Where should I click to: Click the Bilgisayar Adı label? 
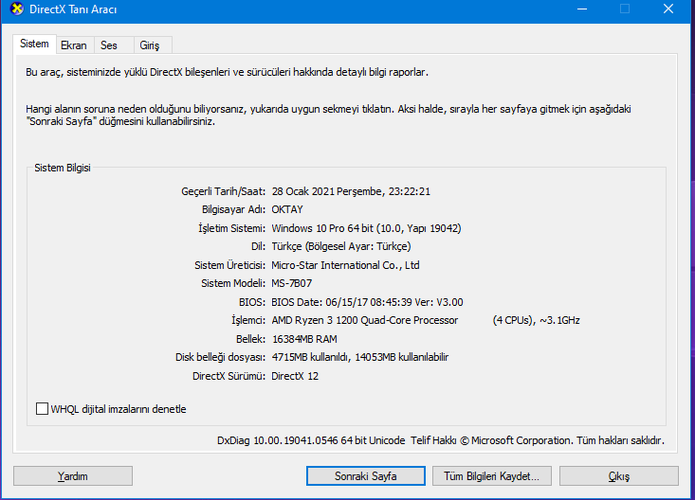point(234,210)
